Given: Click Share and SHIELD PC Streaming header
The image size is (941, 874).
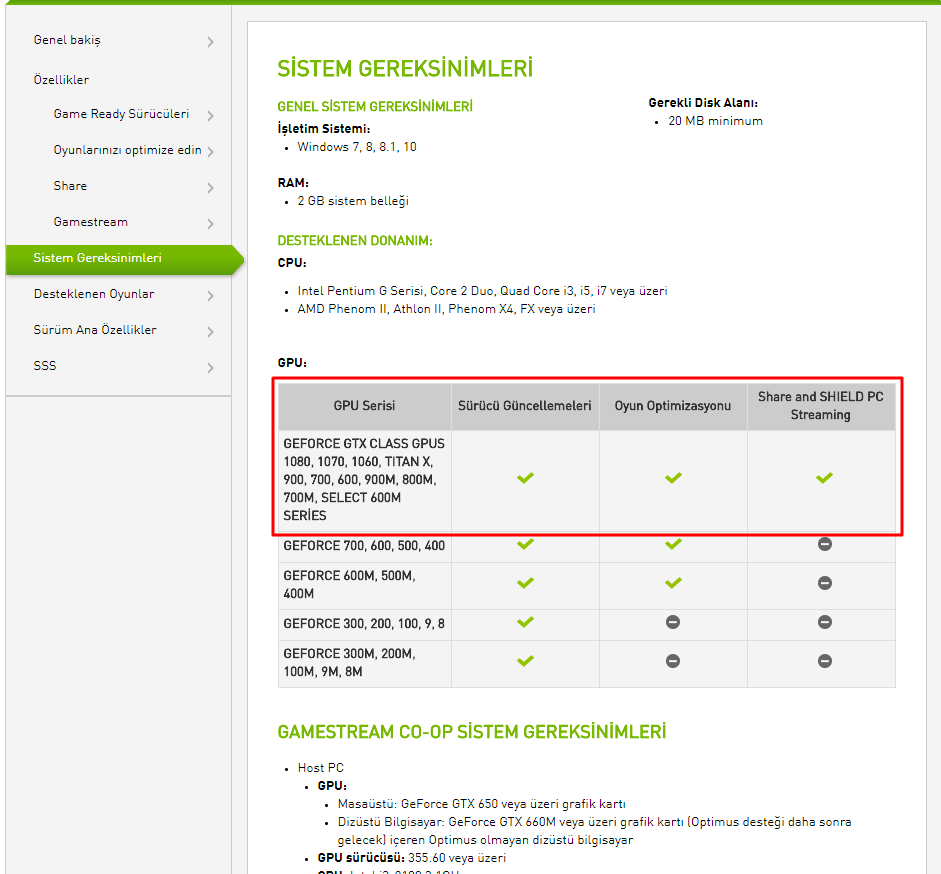Looking at the screenshot, I should coord(820,406).
